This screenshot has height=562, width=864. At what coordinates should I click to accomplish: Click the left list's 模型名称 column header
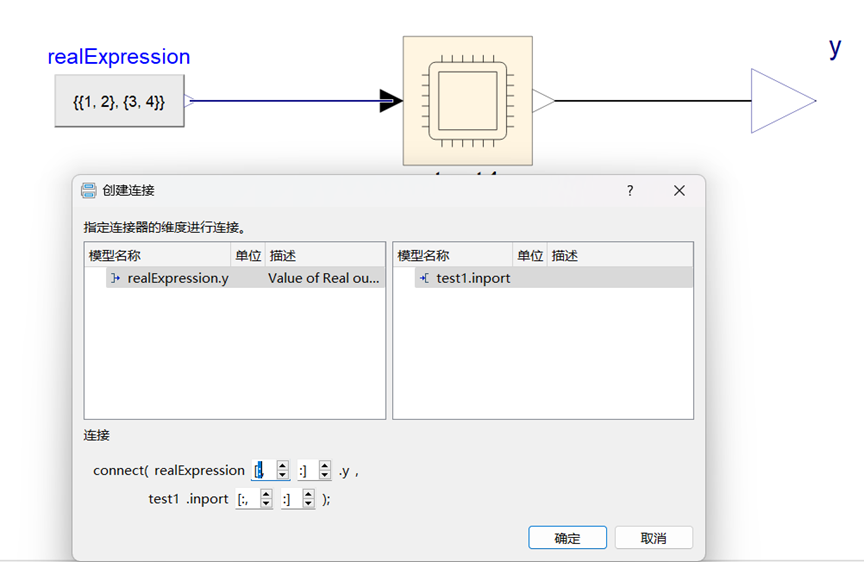(158, 256)
